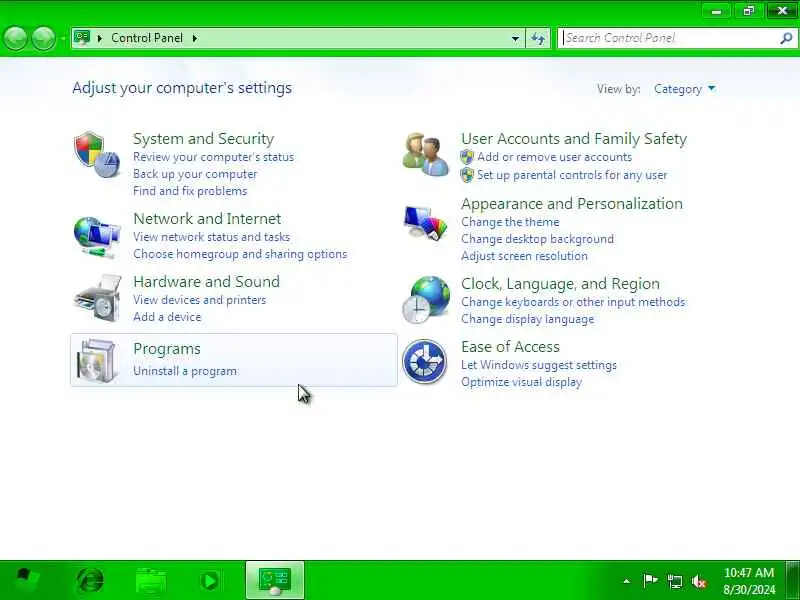Click Change display language
The width and height of the screenshot is (800, 600).
tap(528, 319)
